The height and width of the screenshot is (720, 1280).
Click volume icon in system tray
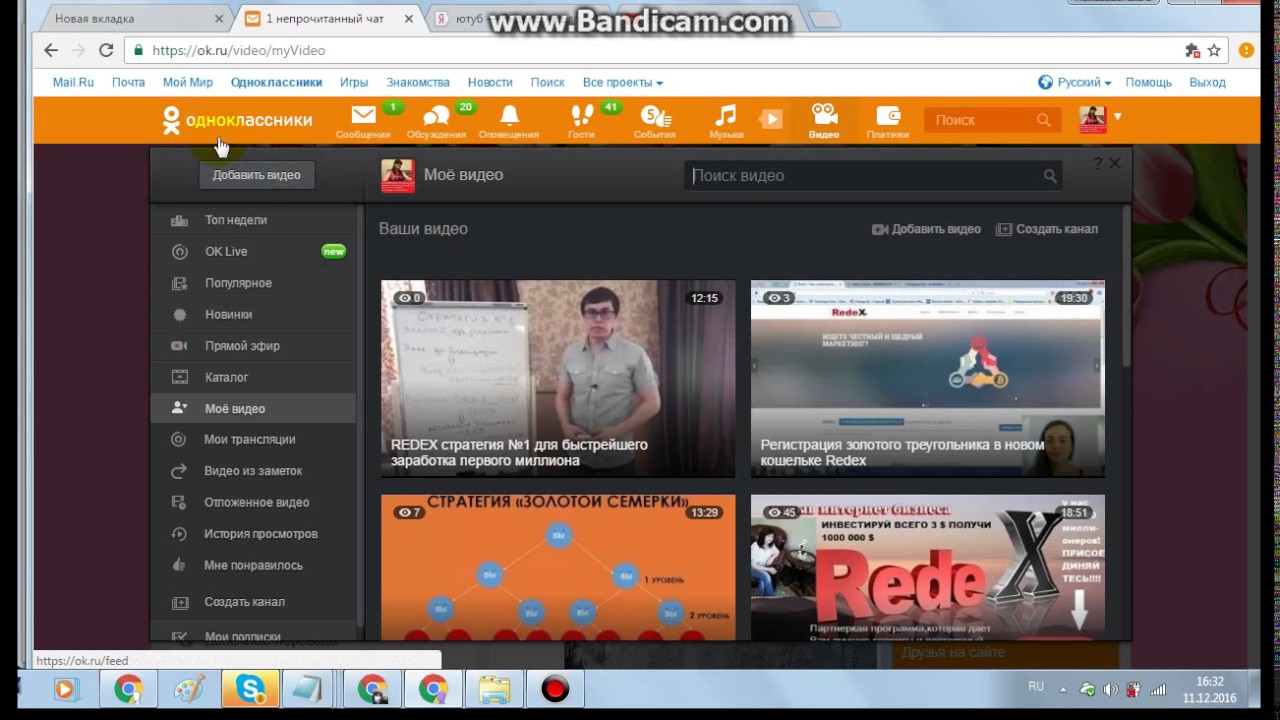(1110, 689)
